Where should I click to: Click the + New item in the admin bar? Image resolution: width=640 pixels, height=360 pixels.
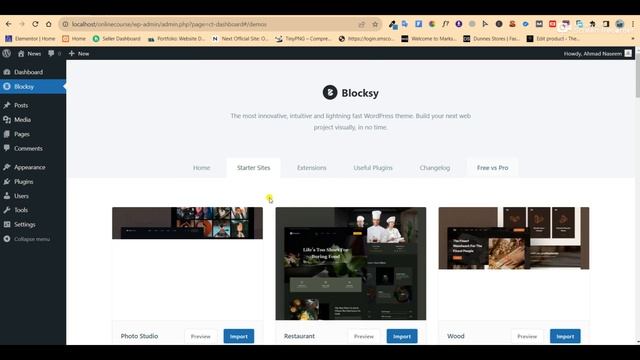coord(79,53)
